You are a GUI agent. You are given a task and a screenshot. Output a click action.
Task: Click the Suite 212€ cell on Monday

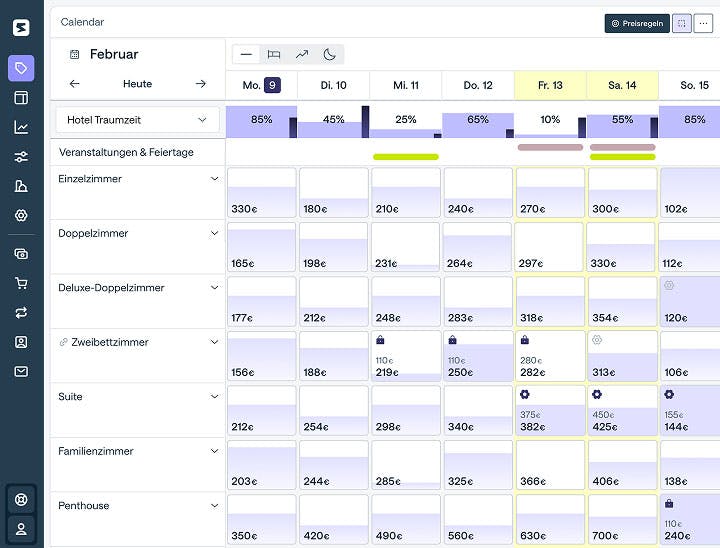coord(262,411)
